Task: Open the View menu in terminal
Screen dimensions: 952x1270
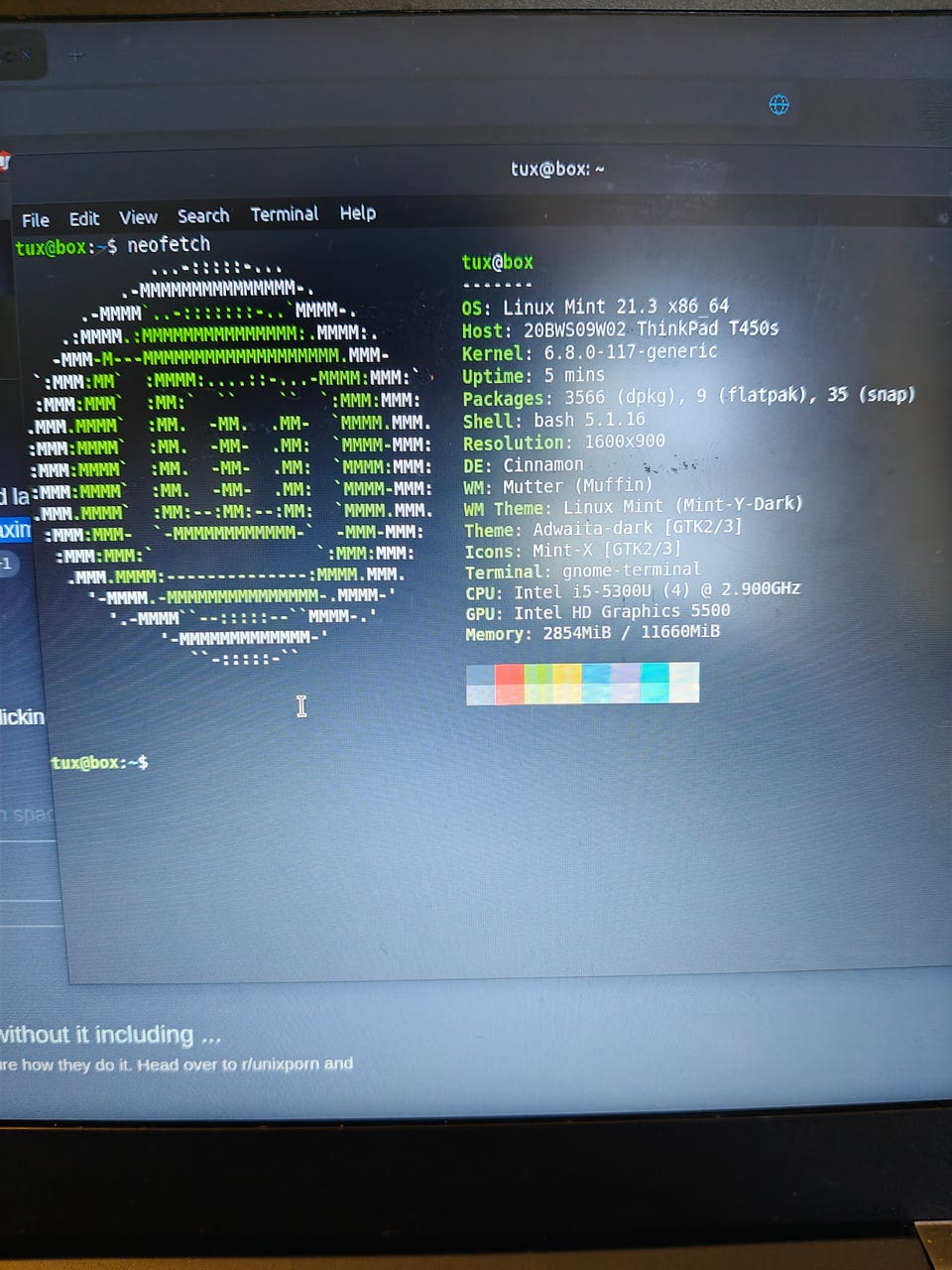Action: pos(139,217)
